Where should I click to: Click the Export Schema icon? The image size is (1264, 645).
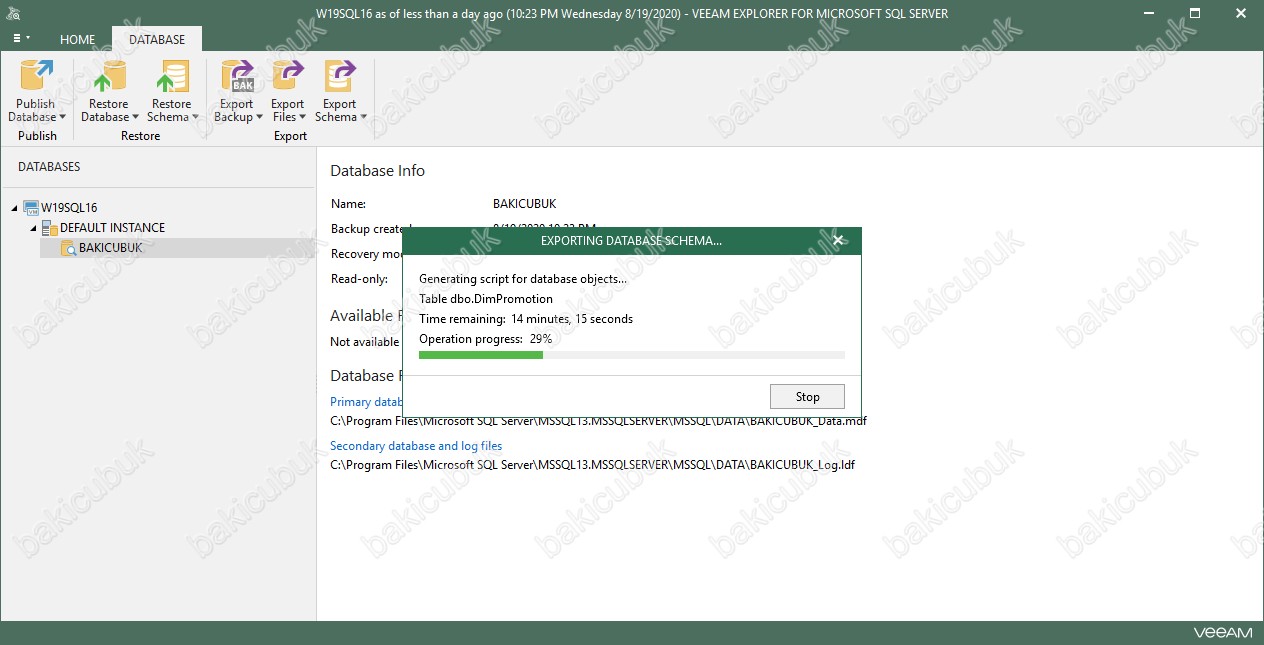339,77
